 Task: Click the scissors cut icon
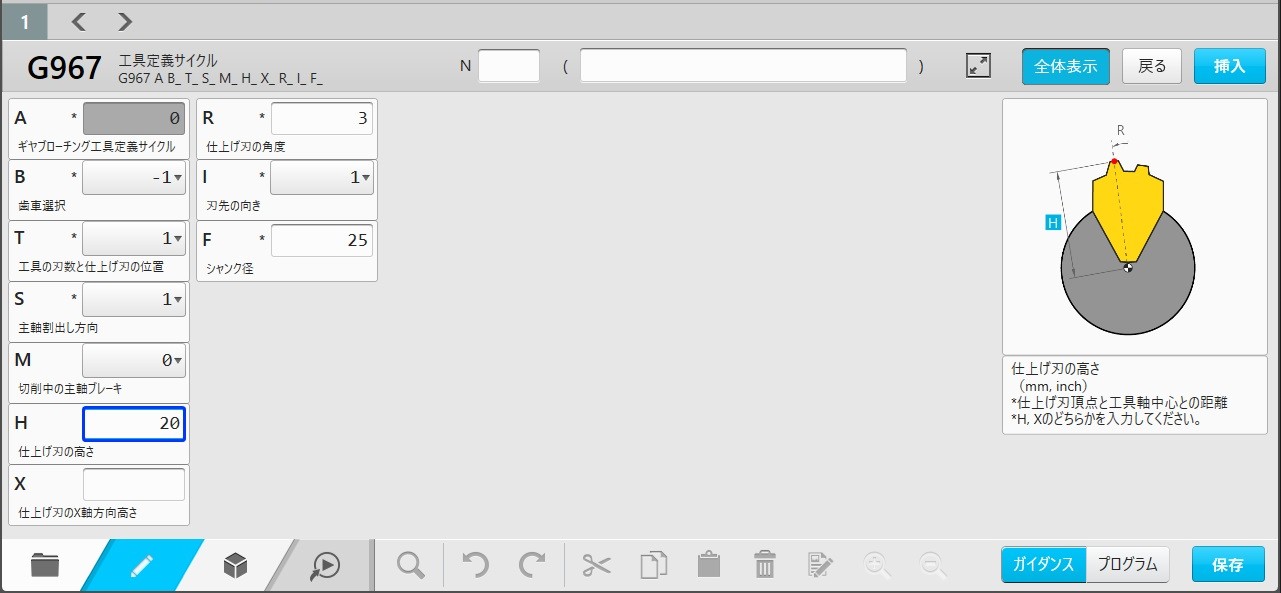[596, 565]
